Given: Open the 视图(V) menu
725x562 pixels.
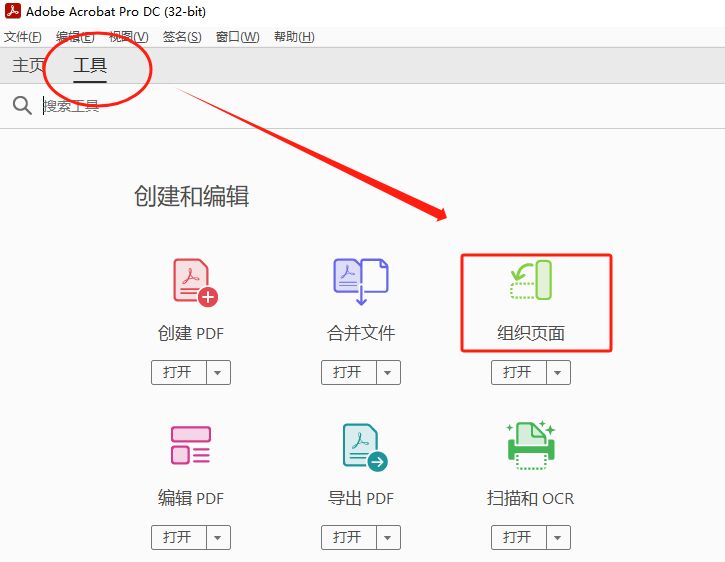Looking at the screenshot, I should (129, 37).
